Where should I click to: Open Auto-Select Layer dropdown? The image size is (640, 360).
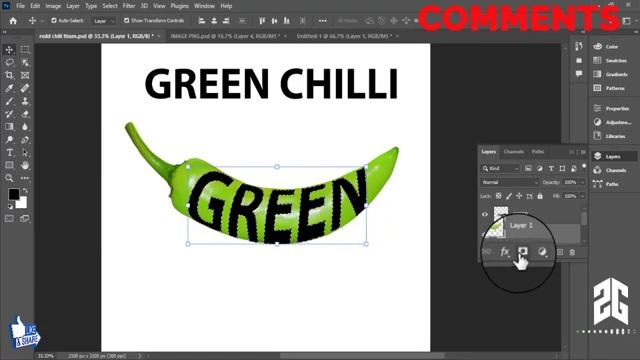(x=104, y=20)
